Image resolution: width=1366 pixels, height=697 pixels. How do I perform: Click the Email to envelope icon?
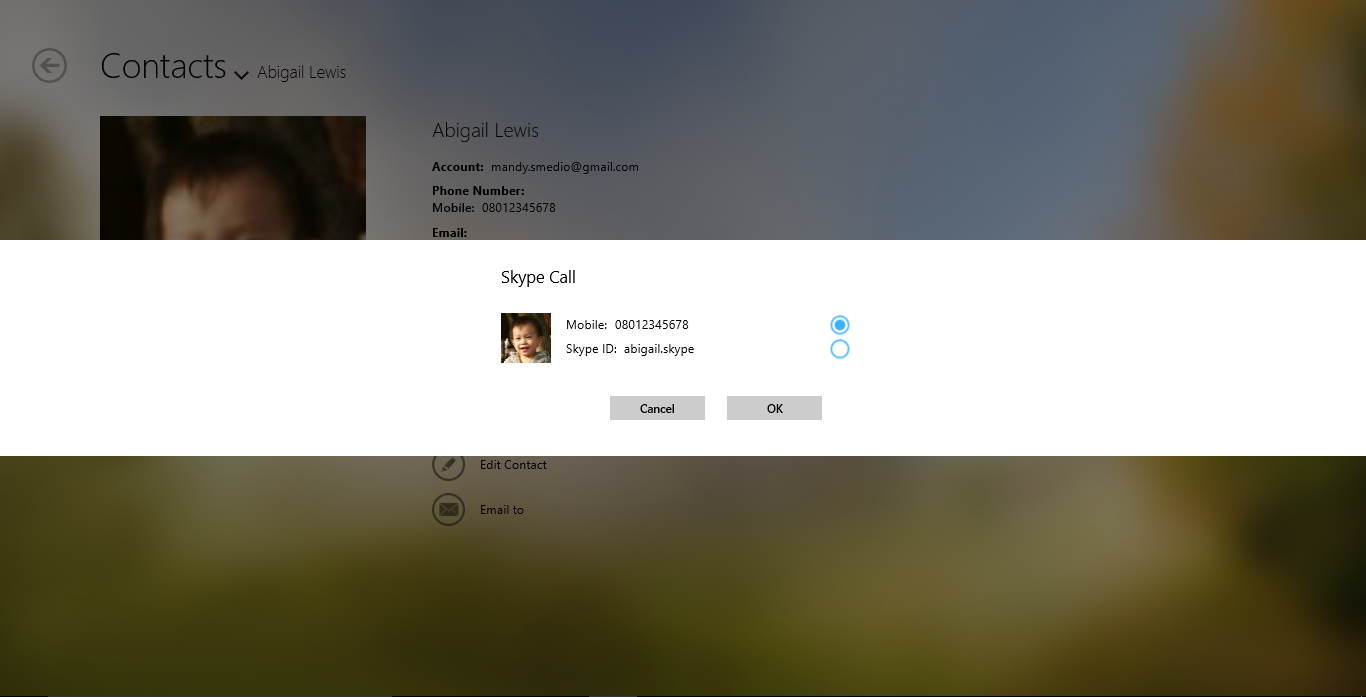[x=448, y=510]
